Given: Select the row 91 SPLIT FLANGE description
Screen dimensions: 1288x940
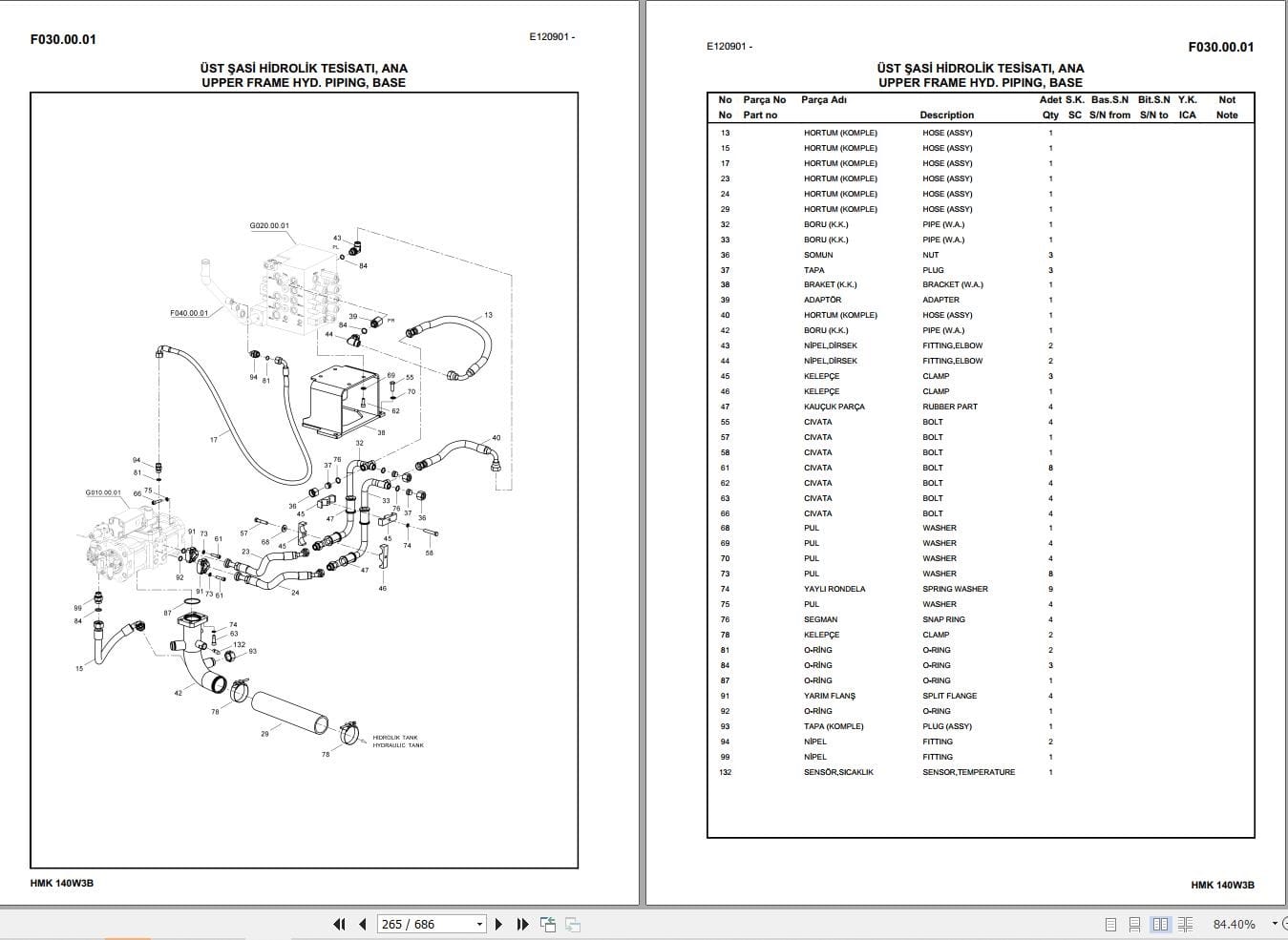Looking at the screenshot, I should 949,696.
